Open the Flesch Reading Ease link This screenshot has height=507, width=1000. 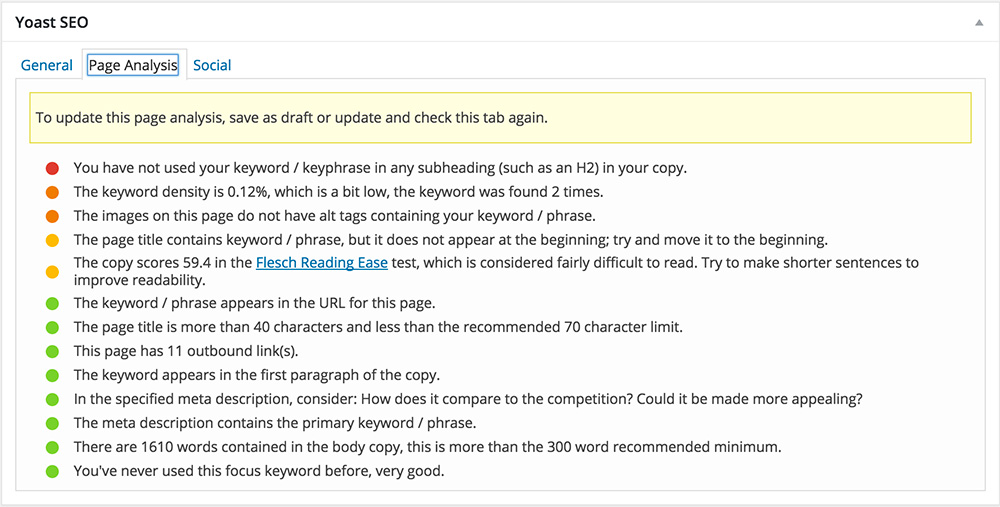(322, 263)
